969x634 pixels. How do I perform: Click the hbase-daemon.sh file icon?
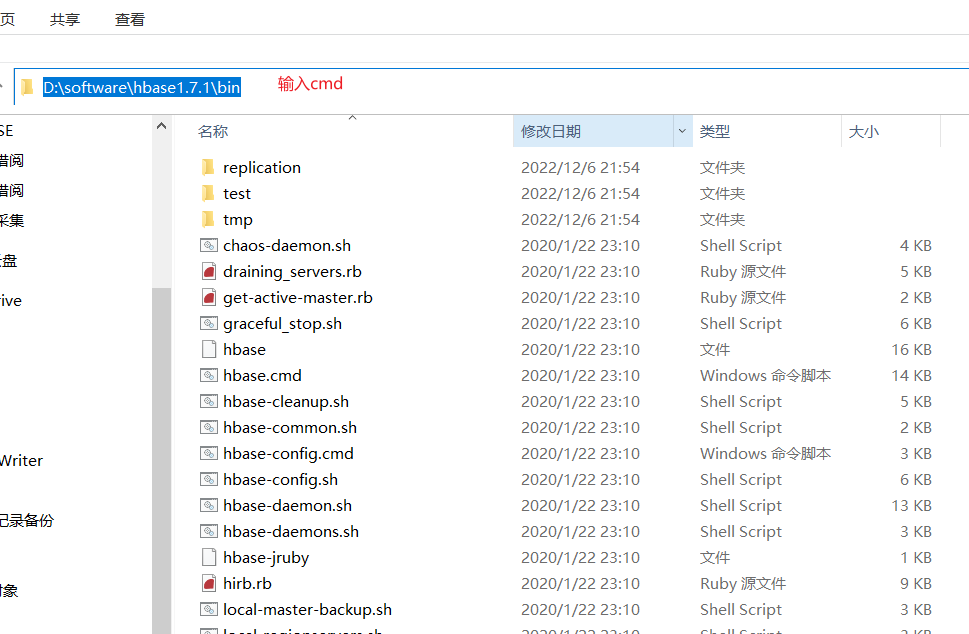[209, 505]
